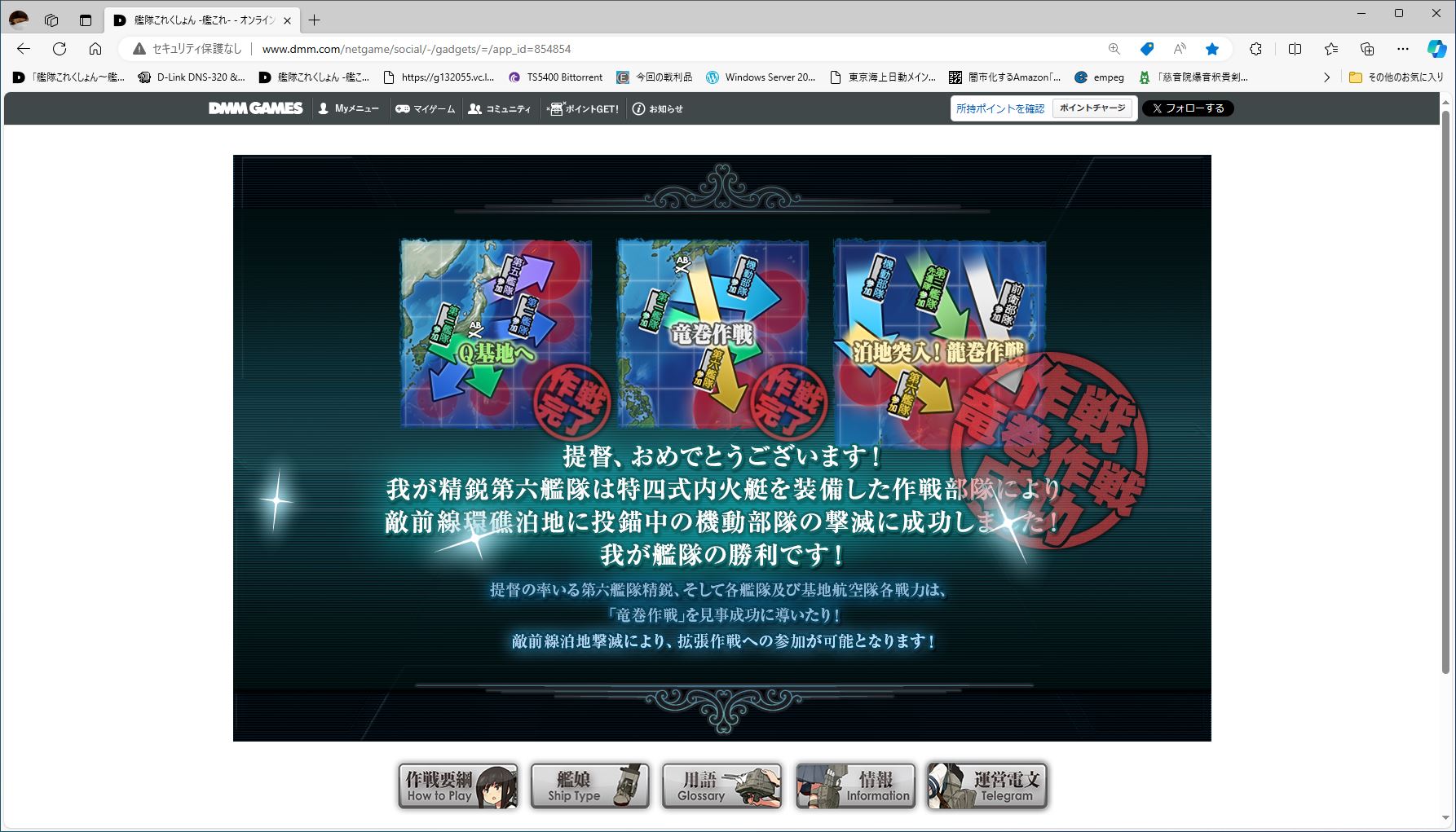Open Read aloud icon in address bar
The image size is (1456, 832).
click(x=1180, y=49)
